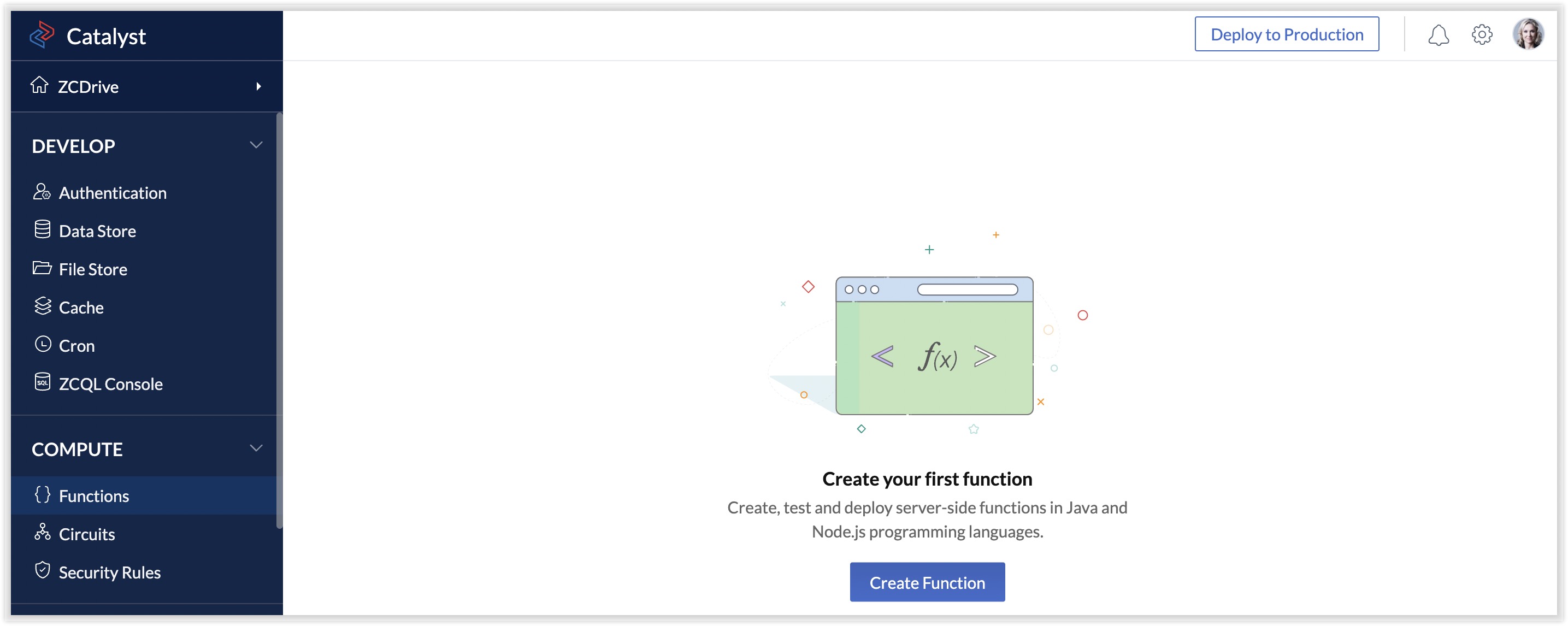Click the user profile avatar
The width and height of the screenshot is (1568, 626).
(x=1528, y=34)
